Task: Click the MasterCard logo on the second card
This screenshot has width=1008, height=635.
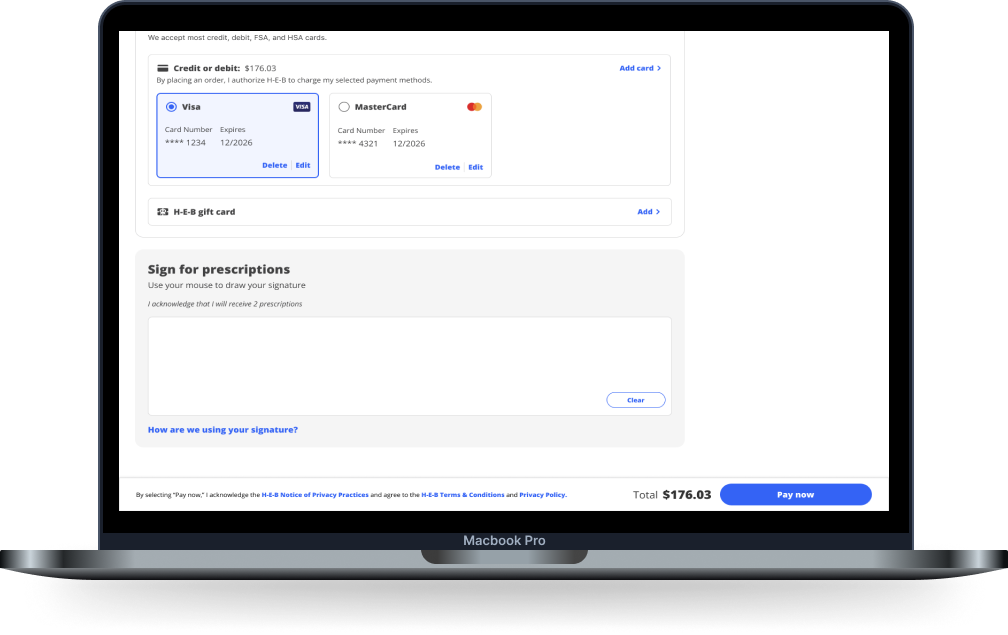Action: [474, 107]
